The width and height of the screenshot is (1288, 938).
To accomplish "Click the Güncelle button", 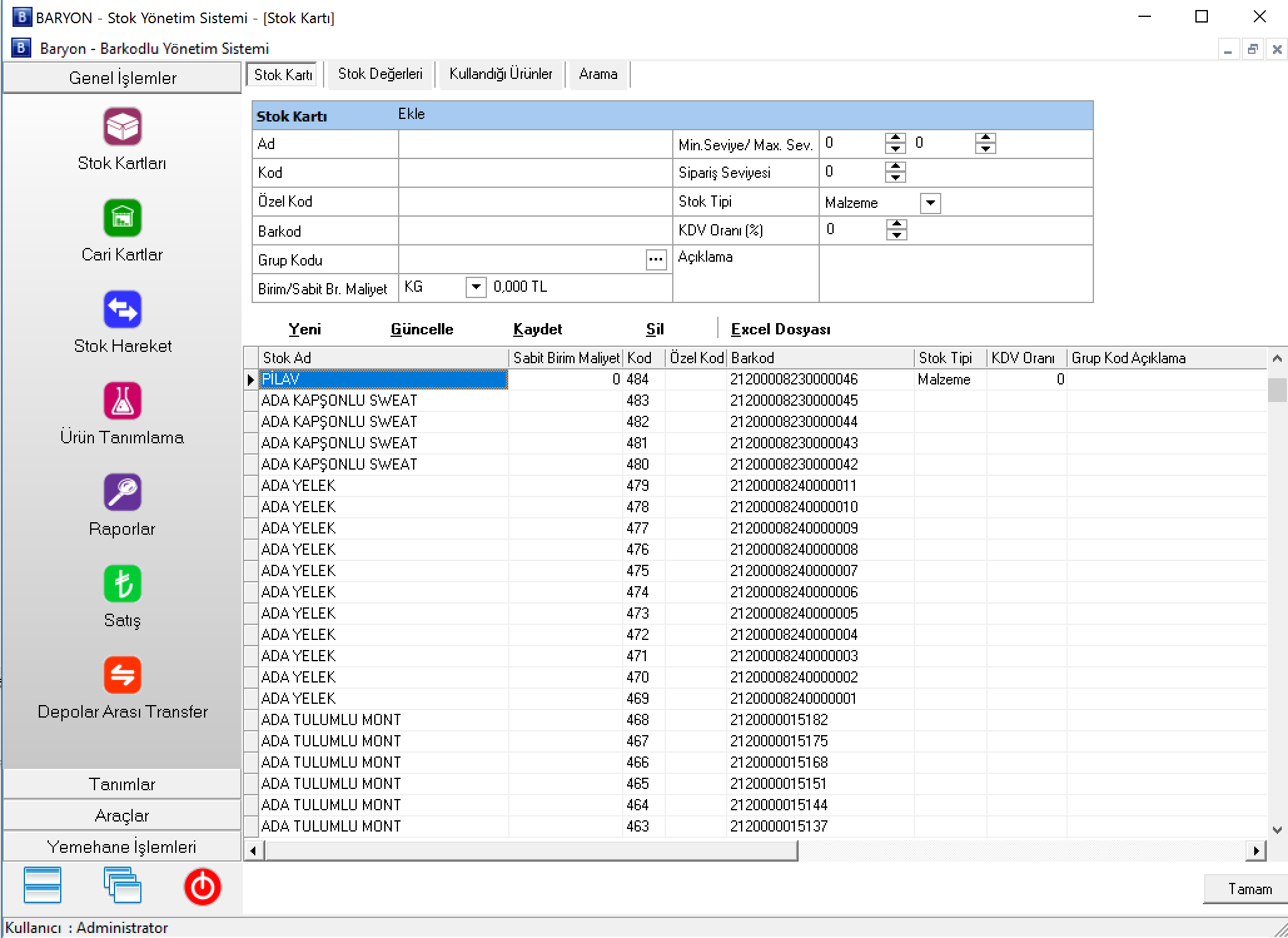I will [422, 329].
